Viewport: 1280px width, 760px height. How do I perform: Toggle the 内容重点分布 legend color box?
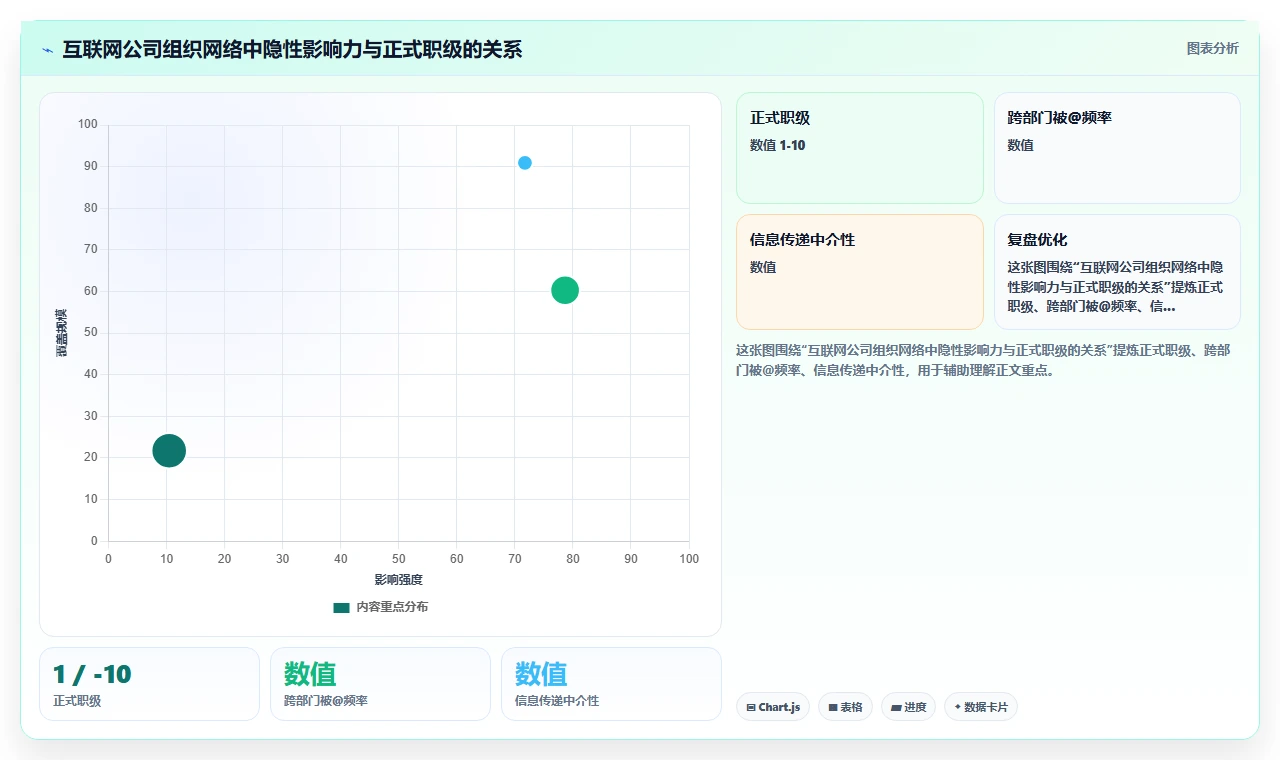[x=341, y=607]
